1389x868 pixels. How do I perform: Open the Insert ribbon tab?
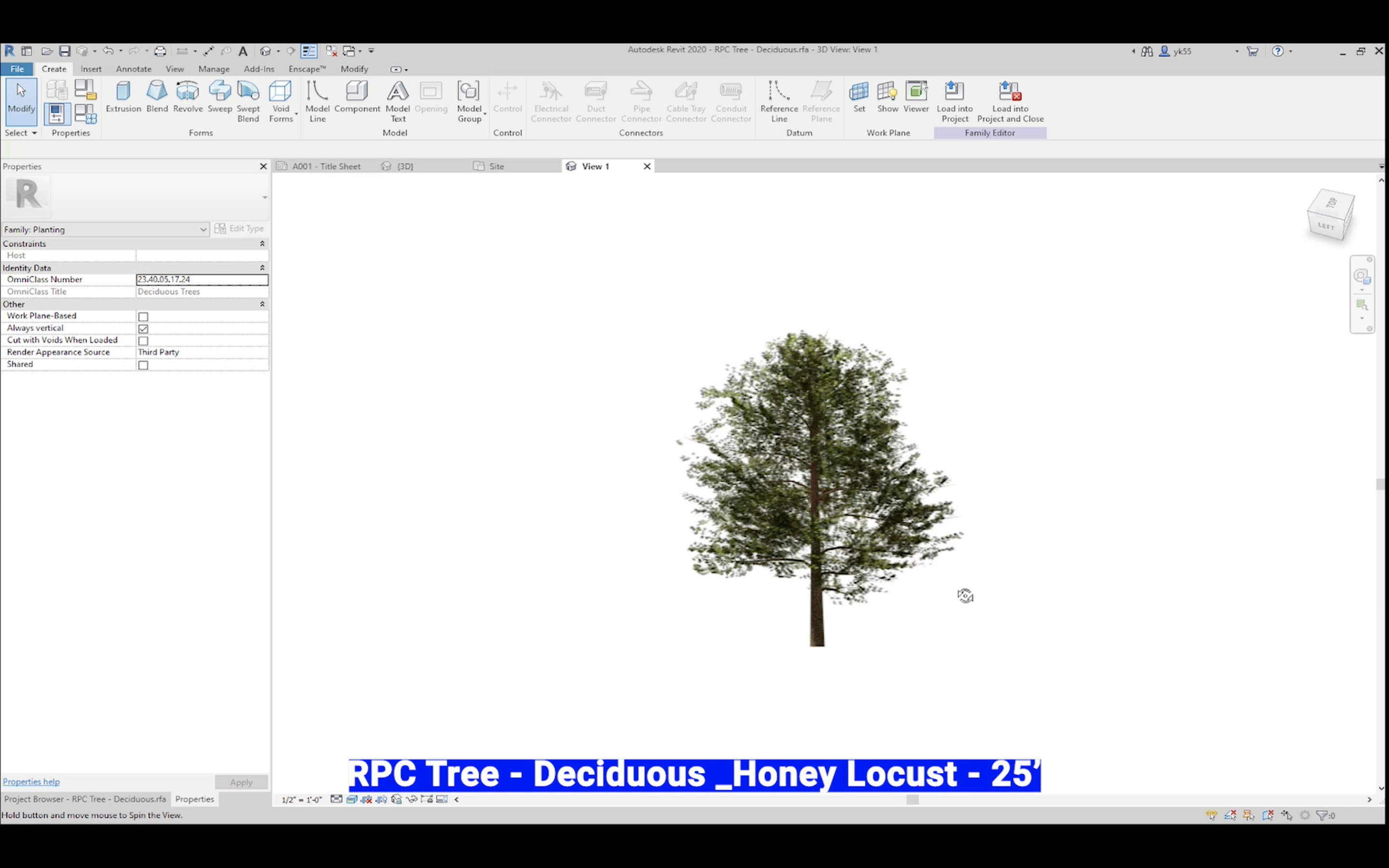coord(91,69)
